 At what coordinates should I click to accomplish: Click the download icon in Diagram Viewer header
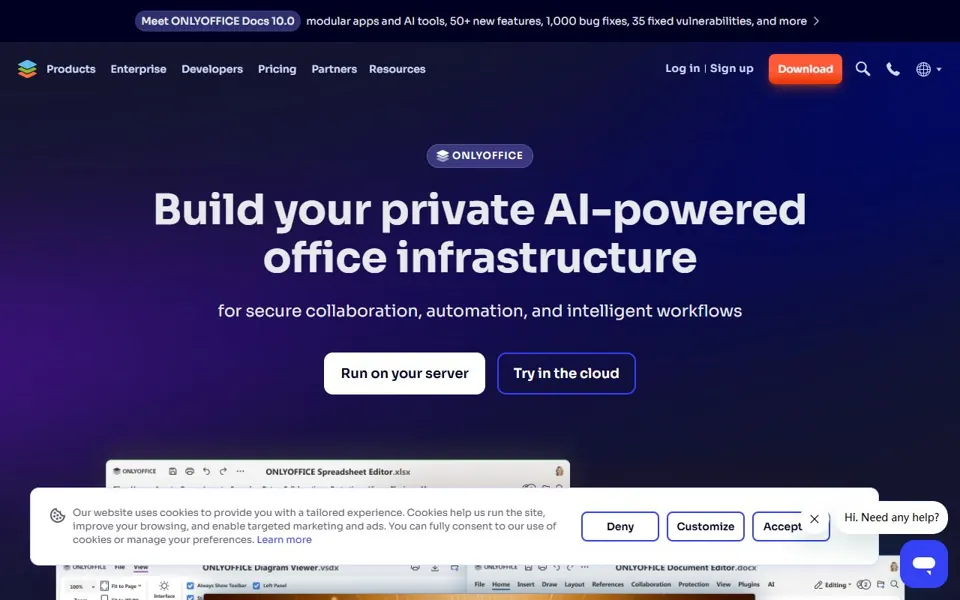435,568
